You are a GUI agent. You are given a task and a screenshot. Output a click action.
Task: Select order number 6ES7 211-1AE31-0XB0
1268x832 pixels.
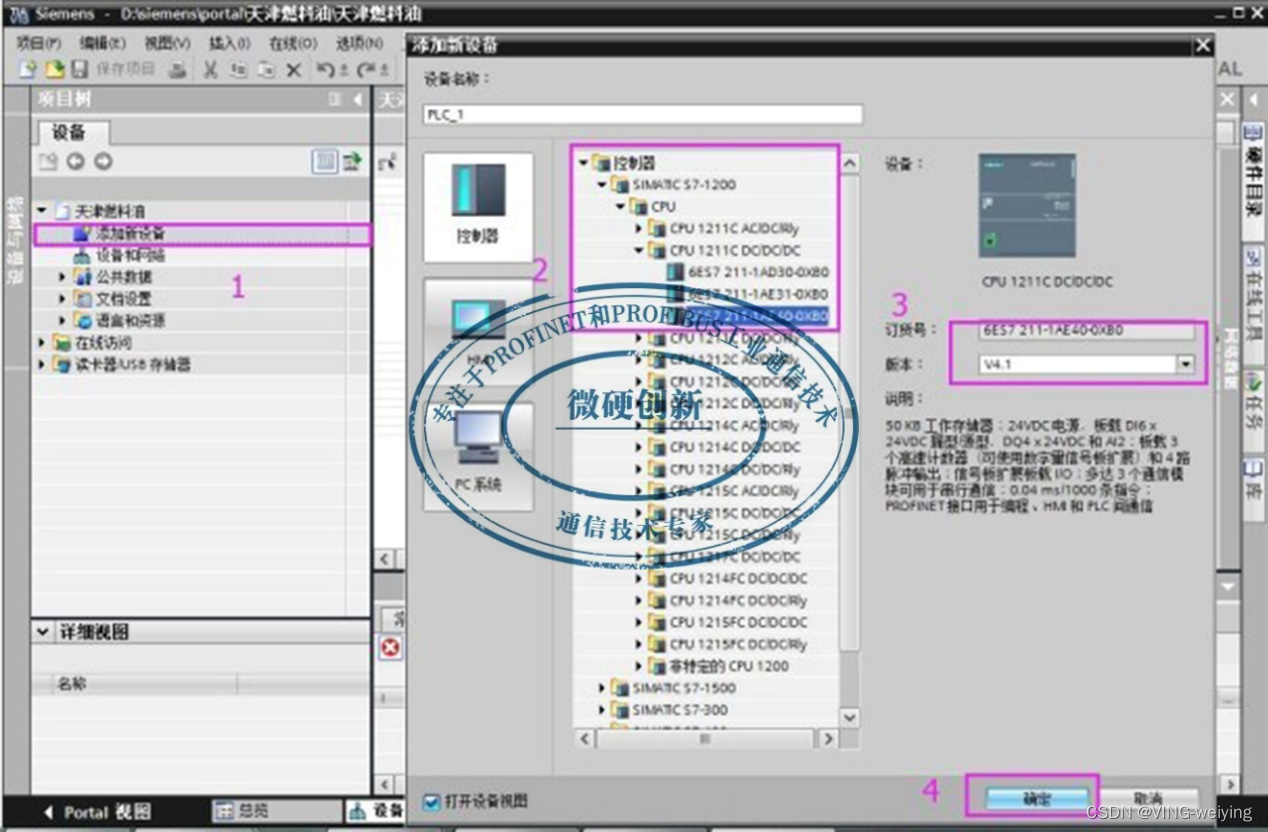click(758, 294)
